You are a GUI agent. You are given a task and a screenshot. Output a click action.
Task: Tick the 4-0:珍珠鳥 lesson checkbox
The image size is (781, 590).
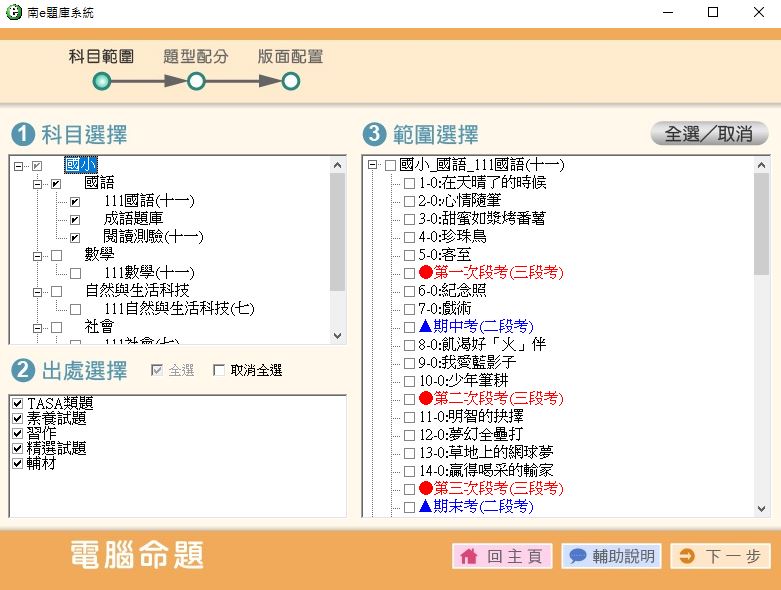(408, 237)
